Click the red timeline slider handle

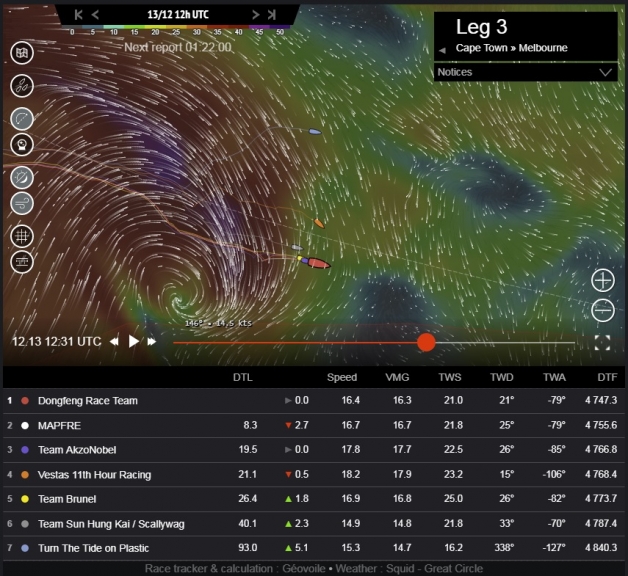(426, 342)
